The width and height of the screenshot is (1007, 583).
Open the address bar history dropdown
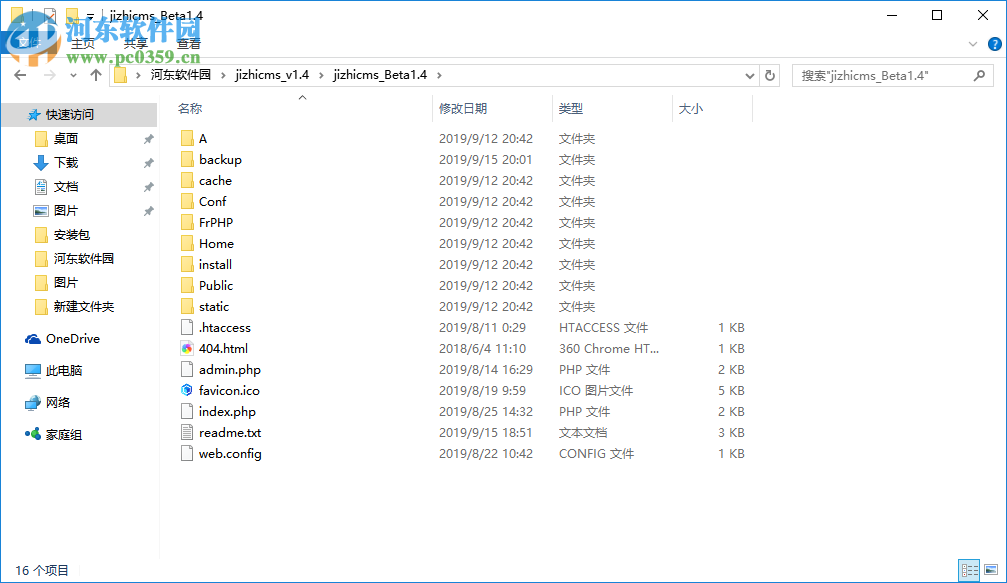(749, 75)
